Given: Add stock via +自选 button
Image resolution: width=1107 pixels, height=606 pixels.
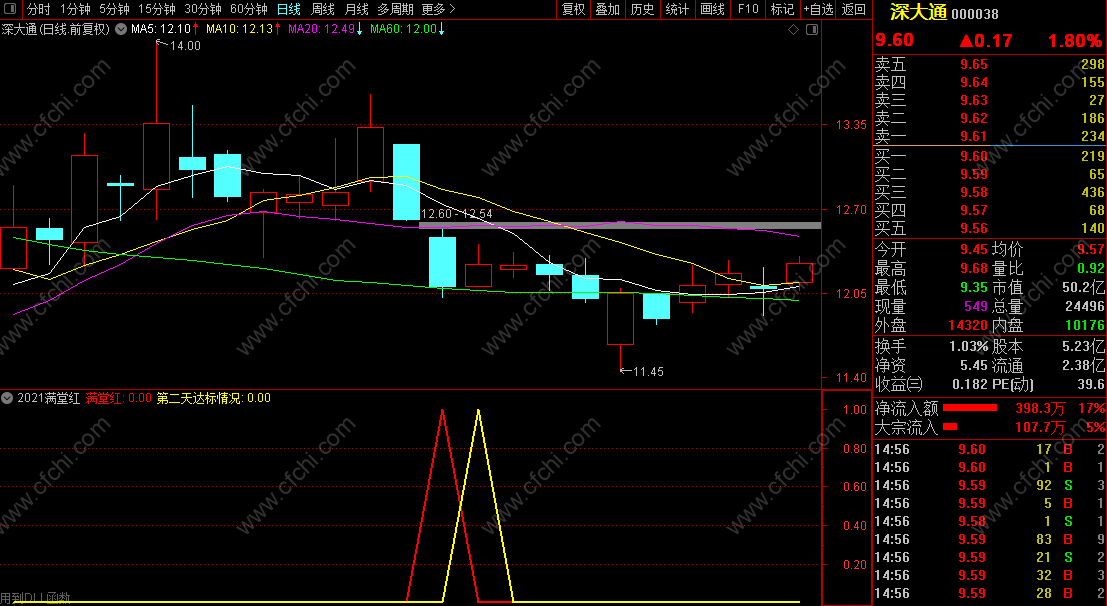Looking at the screenshot, I should (818, 9).
